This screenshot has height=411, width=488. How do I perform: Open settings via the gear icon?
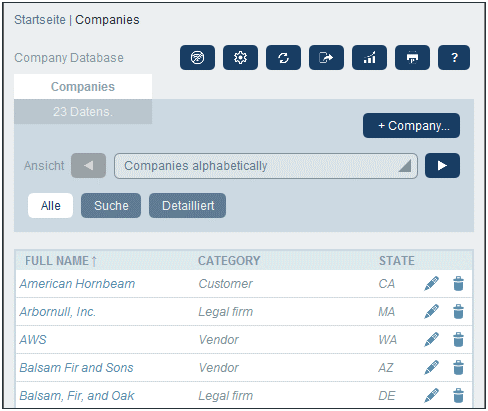pyautogui.click(x=240, y=58)
